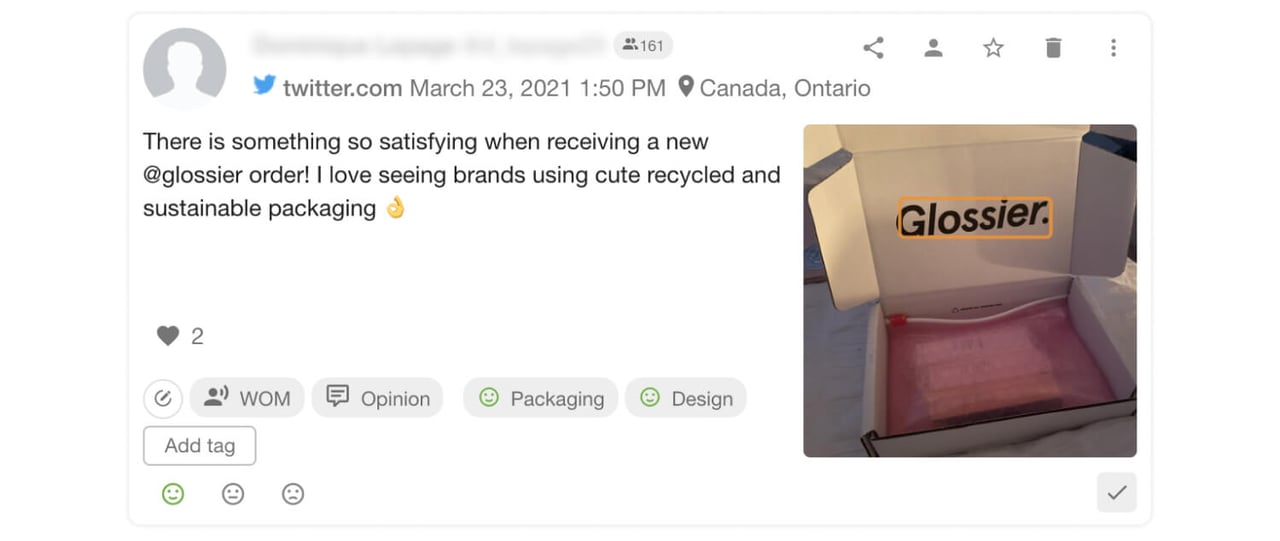Click the Design aspect tag
1280x541 pixels.
click(x=686, y=398)
